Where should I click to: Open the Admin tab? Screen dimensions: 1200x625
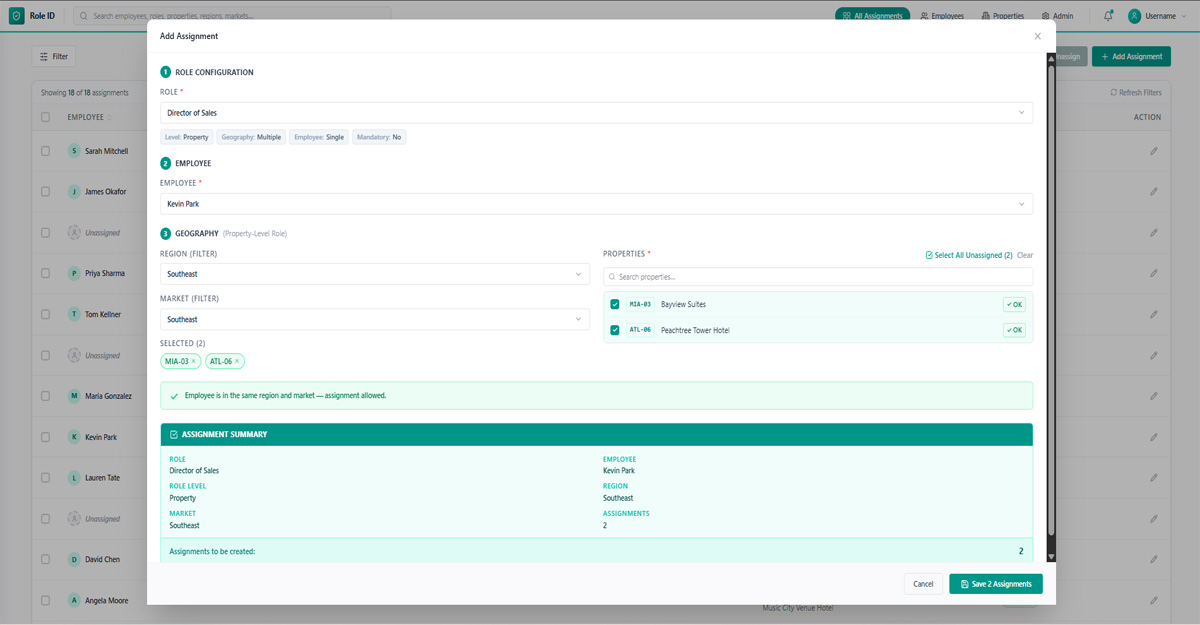pos(1058,16)
